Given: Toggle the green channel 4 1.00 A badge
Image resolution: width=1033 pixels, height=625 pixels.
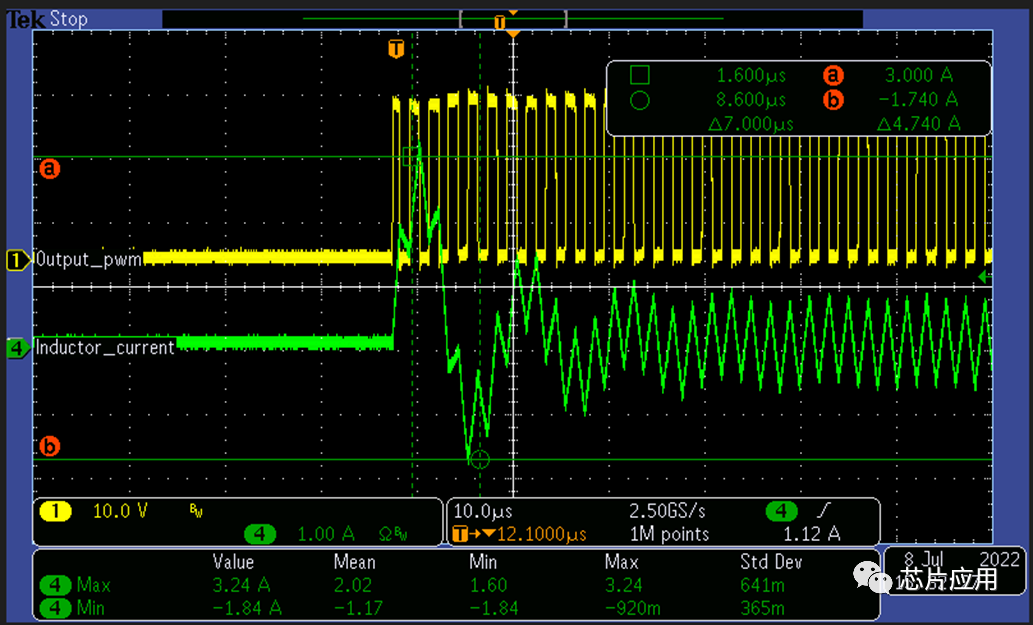Looking at the screenshot, I should [260, 533].
